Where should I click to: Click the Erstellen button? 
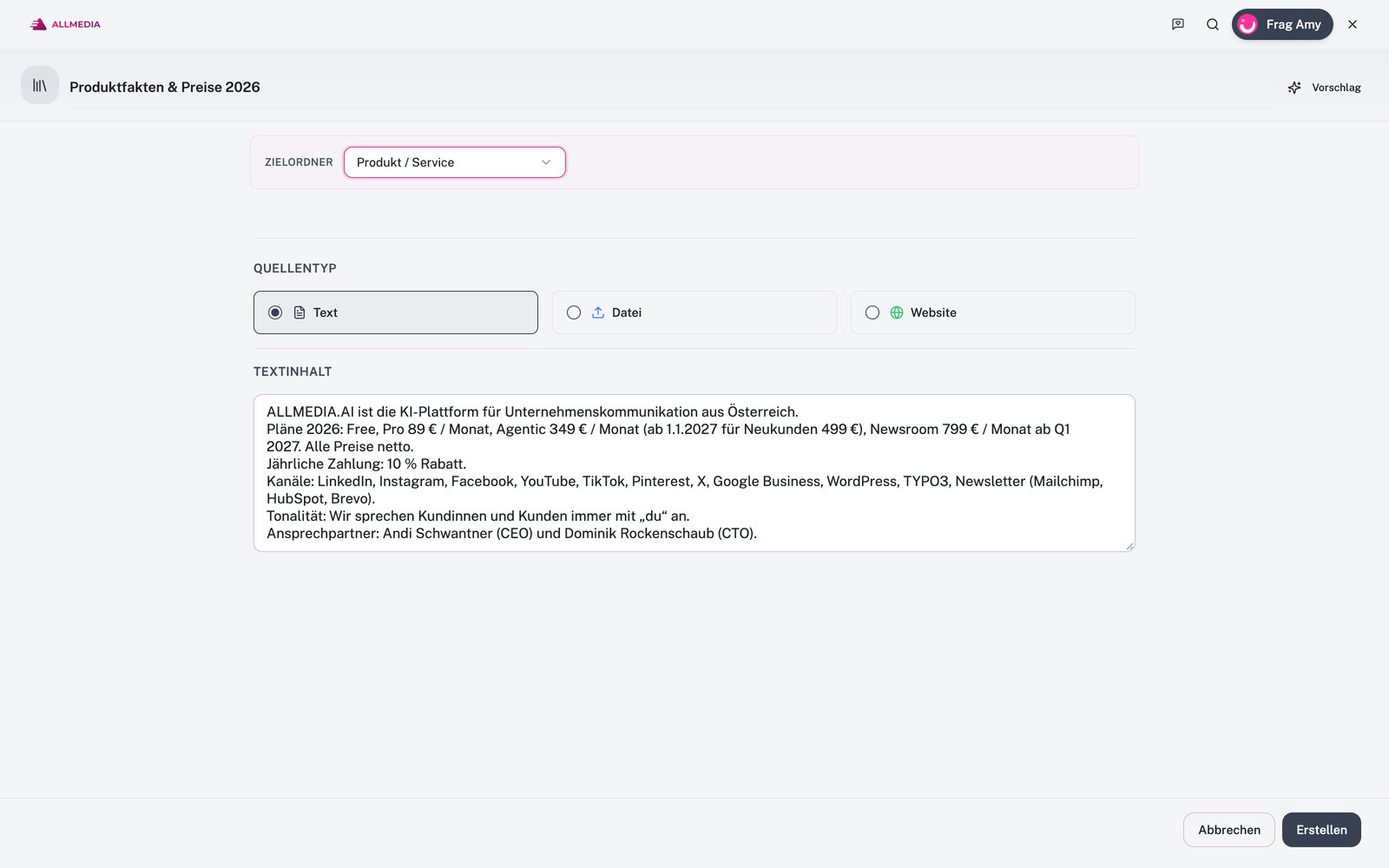(x=1321, y=830)
